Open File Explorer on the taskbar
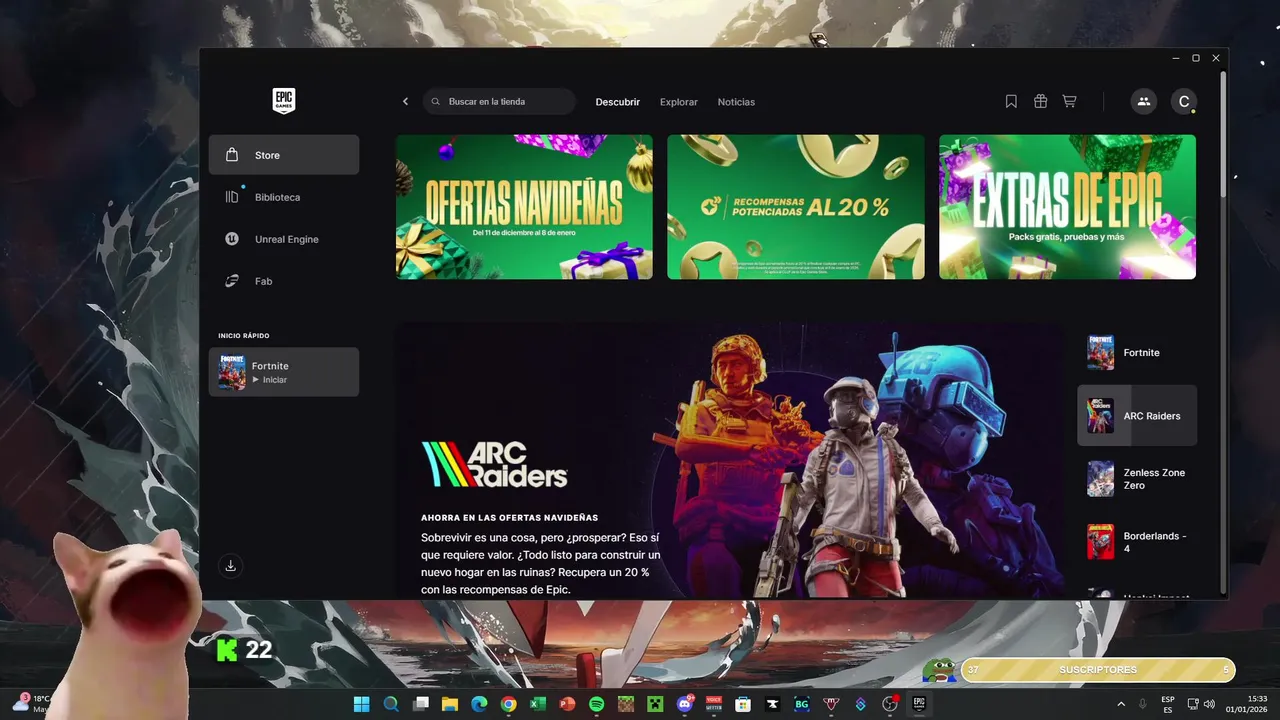 tap(450, 704)
